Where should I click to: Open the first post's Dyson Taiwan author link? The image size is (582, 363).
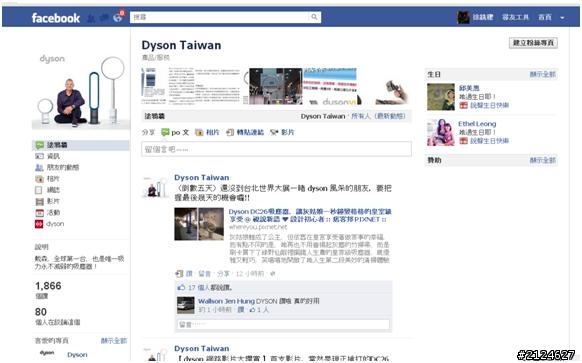(202, 177)
